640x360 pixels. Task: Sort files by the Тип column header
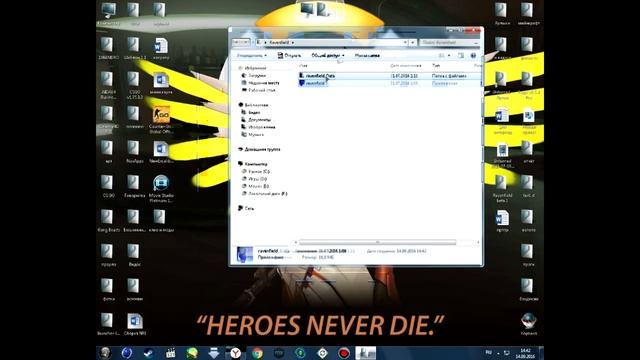pos(436,65)
